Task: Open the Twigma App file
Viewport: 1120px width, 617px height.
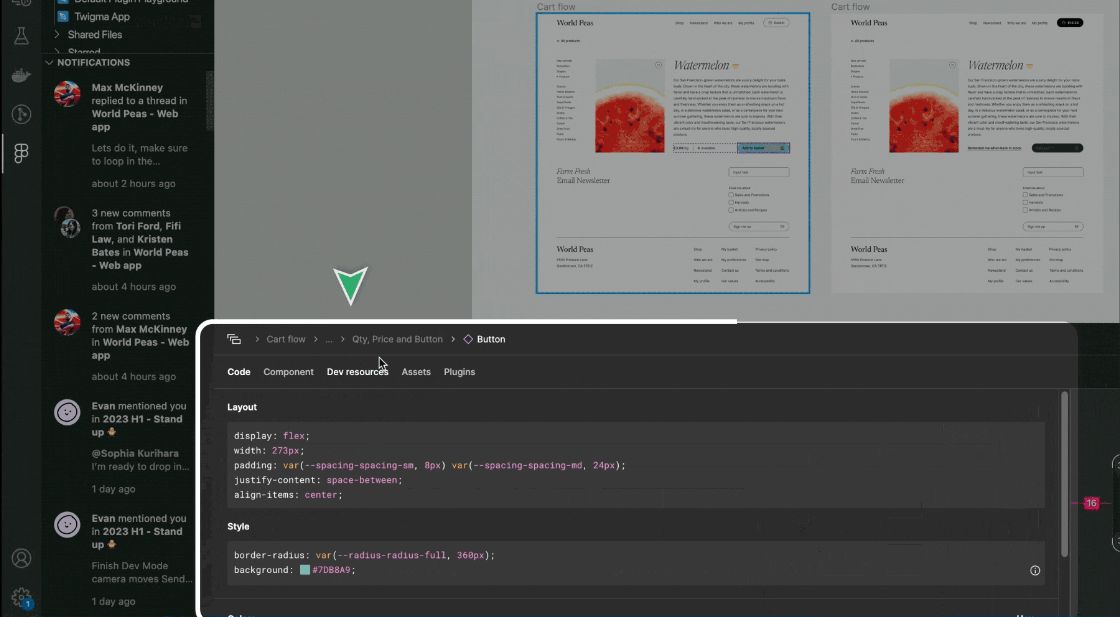Action: [x=102, y=16]
